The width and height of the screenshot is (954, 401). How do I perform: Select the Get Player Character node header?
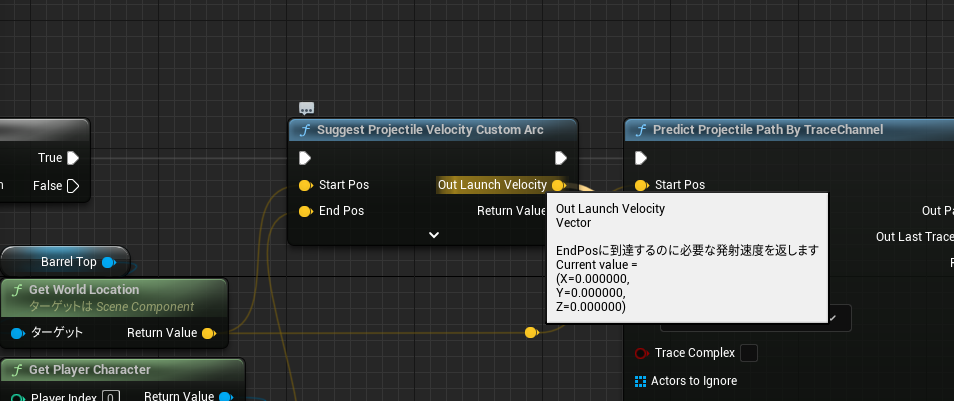123,370
